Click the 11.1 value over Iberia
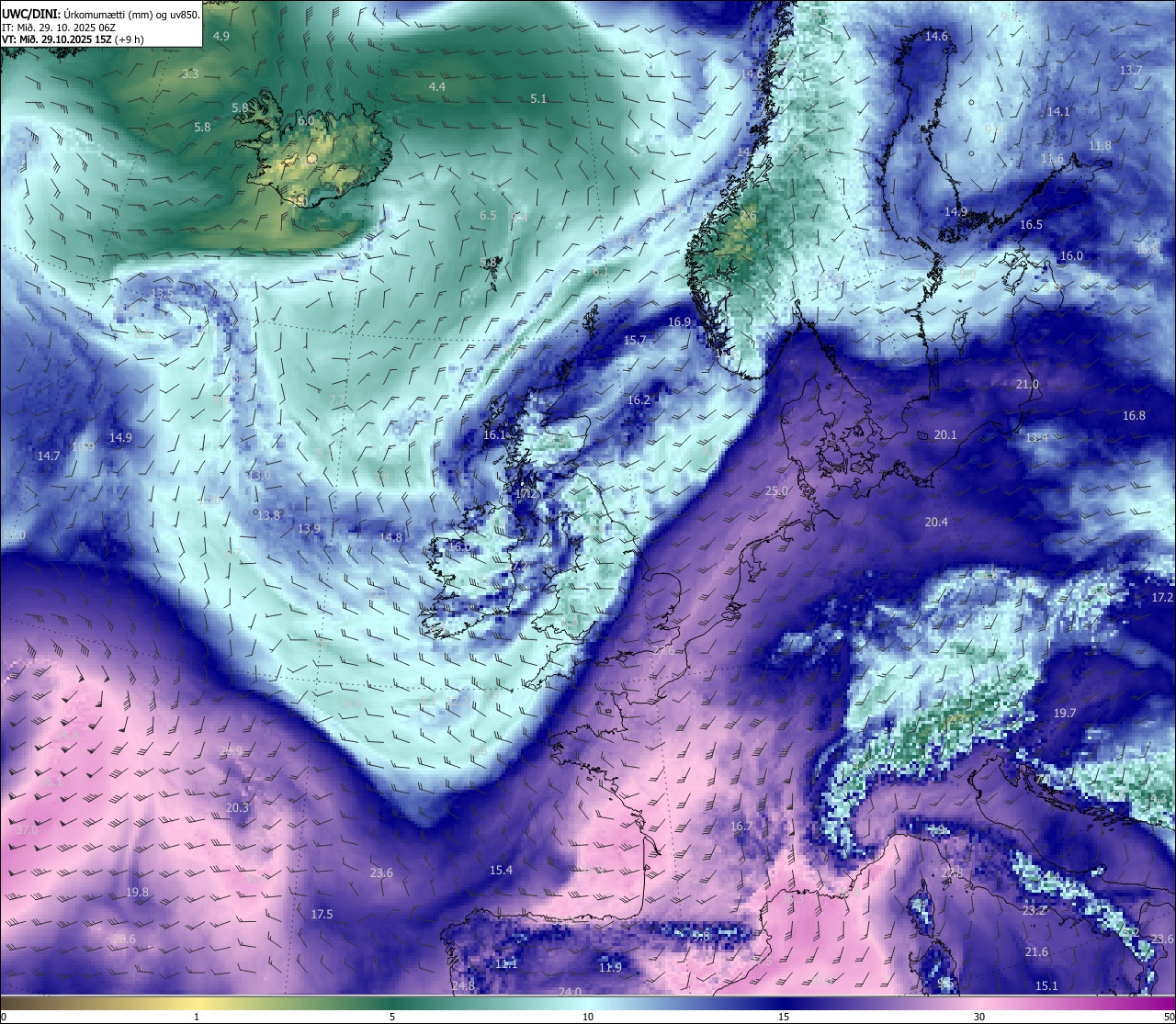The height and width of the screenshot is (1024, 1176). coord(506,964)
